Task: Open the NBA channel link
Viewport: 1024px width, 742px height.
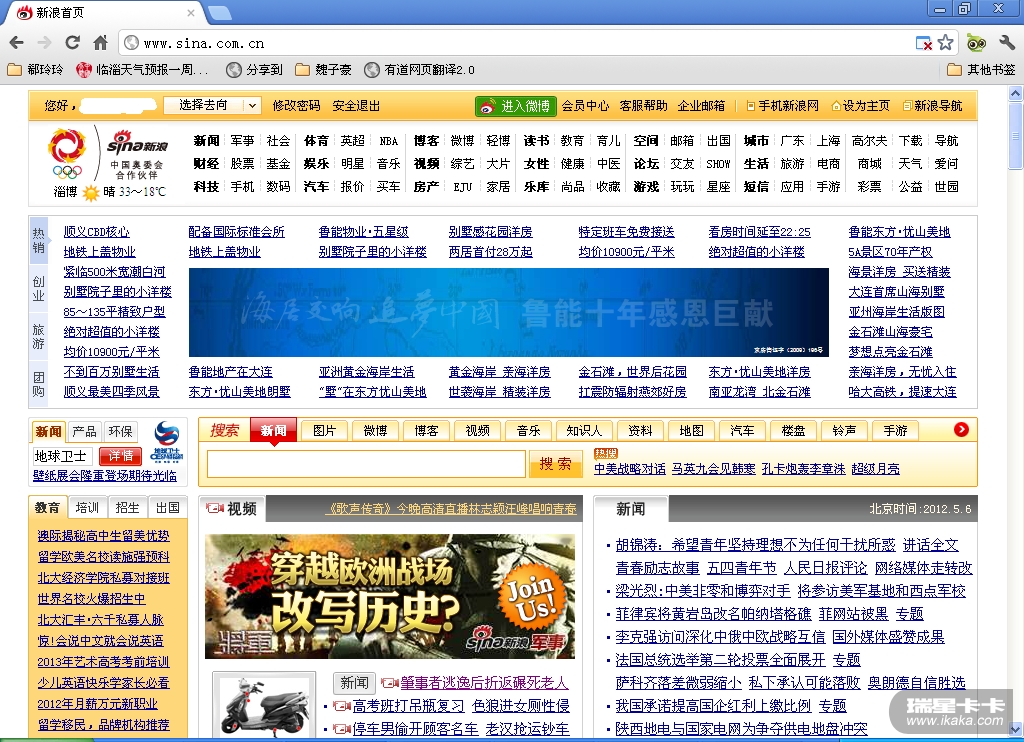Action: 389,141
